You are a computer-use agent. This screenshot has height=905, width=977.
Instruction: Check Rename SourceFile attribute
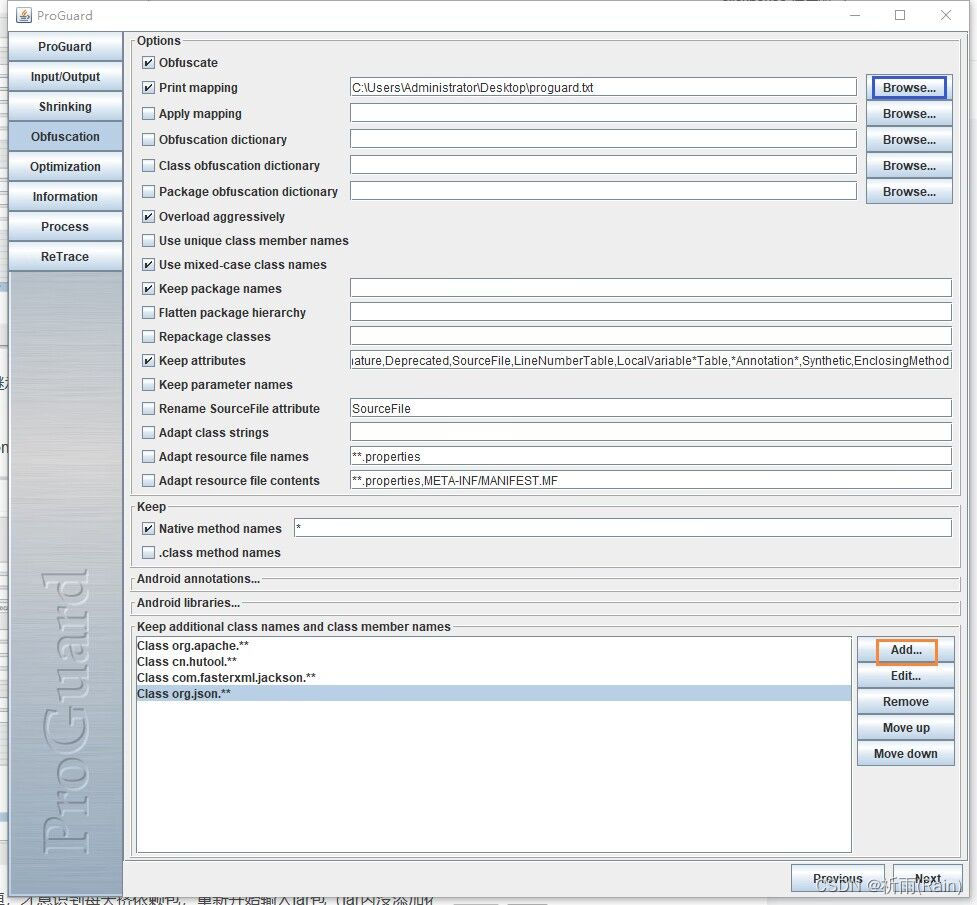pyautogui.click(x=148, y=409)
